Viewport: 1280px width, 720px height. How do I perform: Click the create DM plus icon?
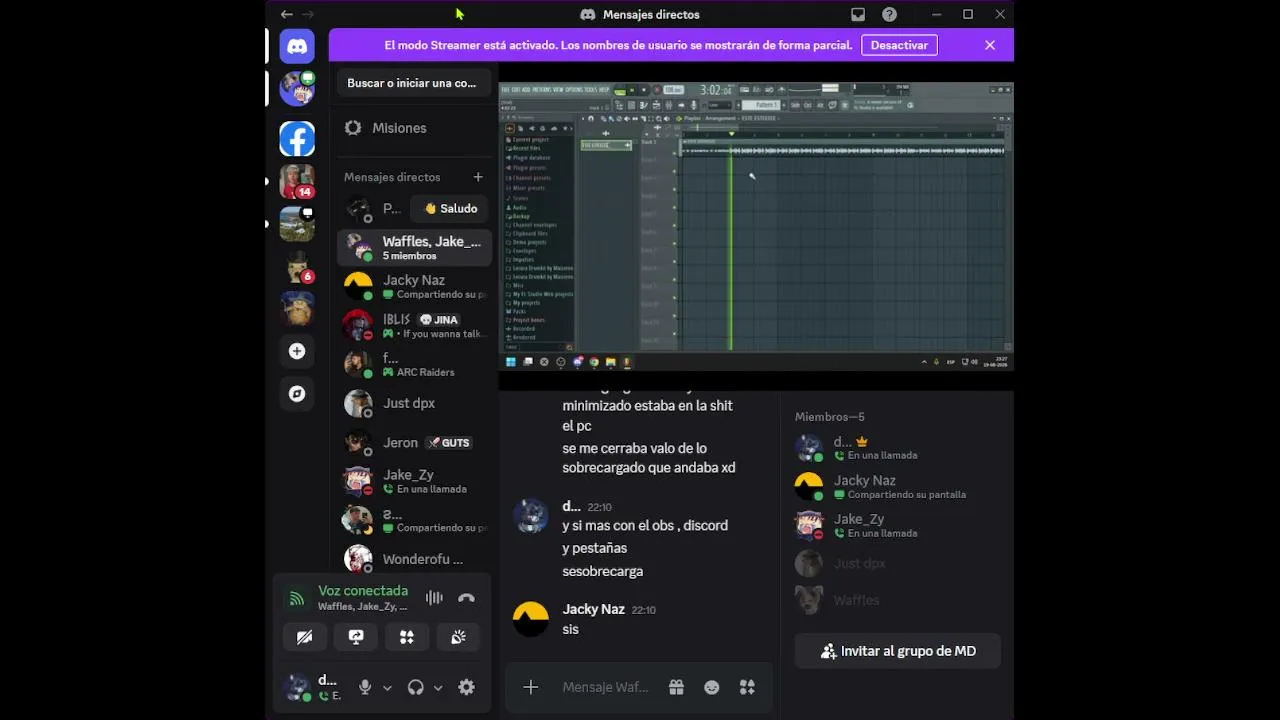(478, 177)
